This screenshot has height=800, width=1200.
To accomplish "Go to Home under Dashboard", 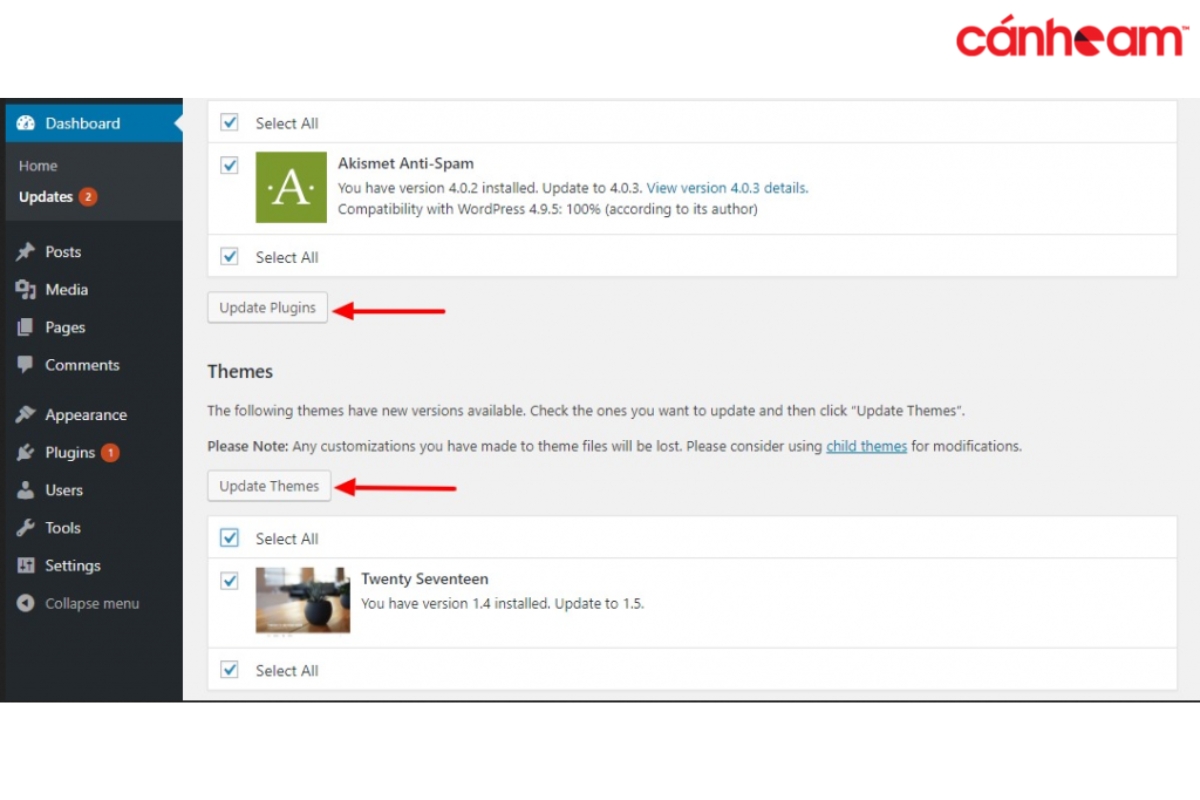I will point(38,166).
